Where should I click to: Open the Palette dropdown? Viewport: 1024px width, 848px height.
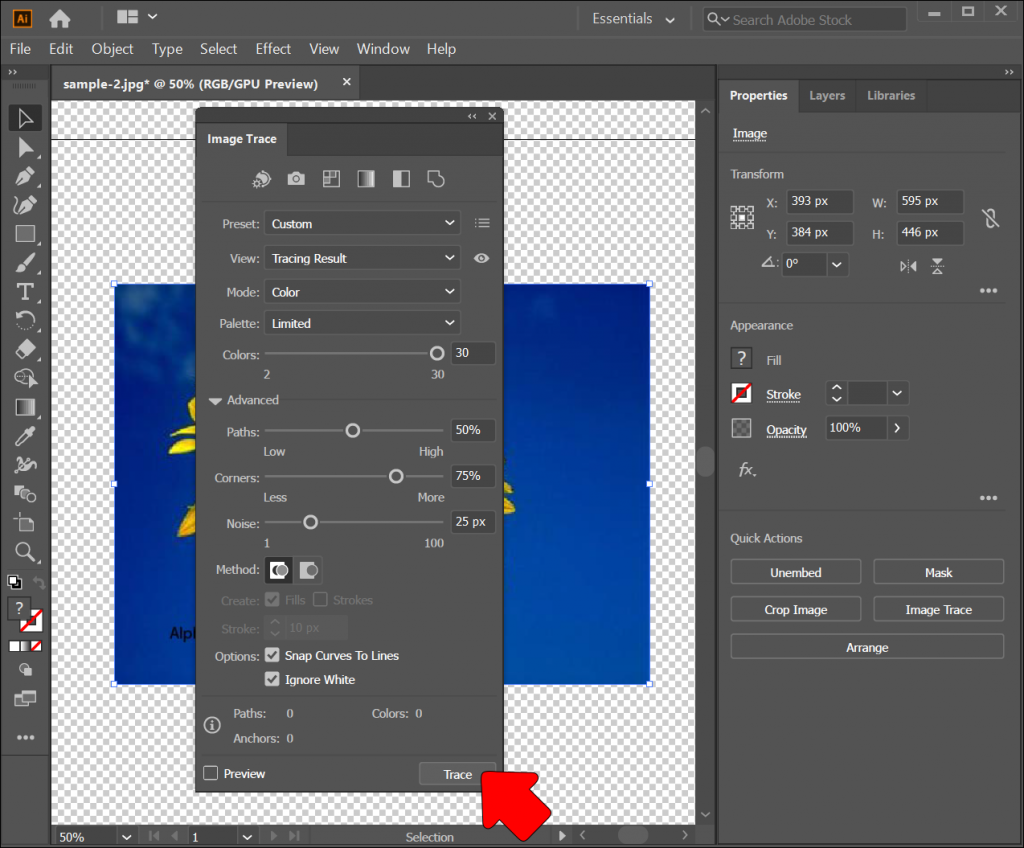pyautogui.click(x=362, y=322)
